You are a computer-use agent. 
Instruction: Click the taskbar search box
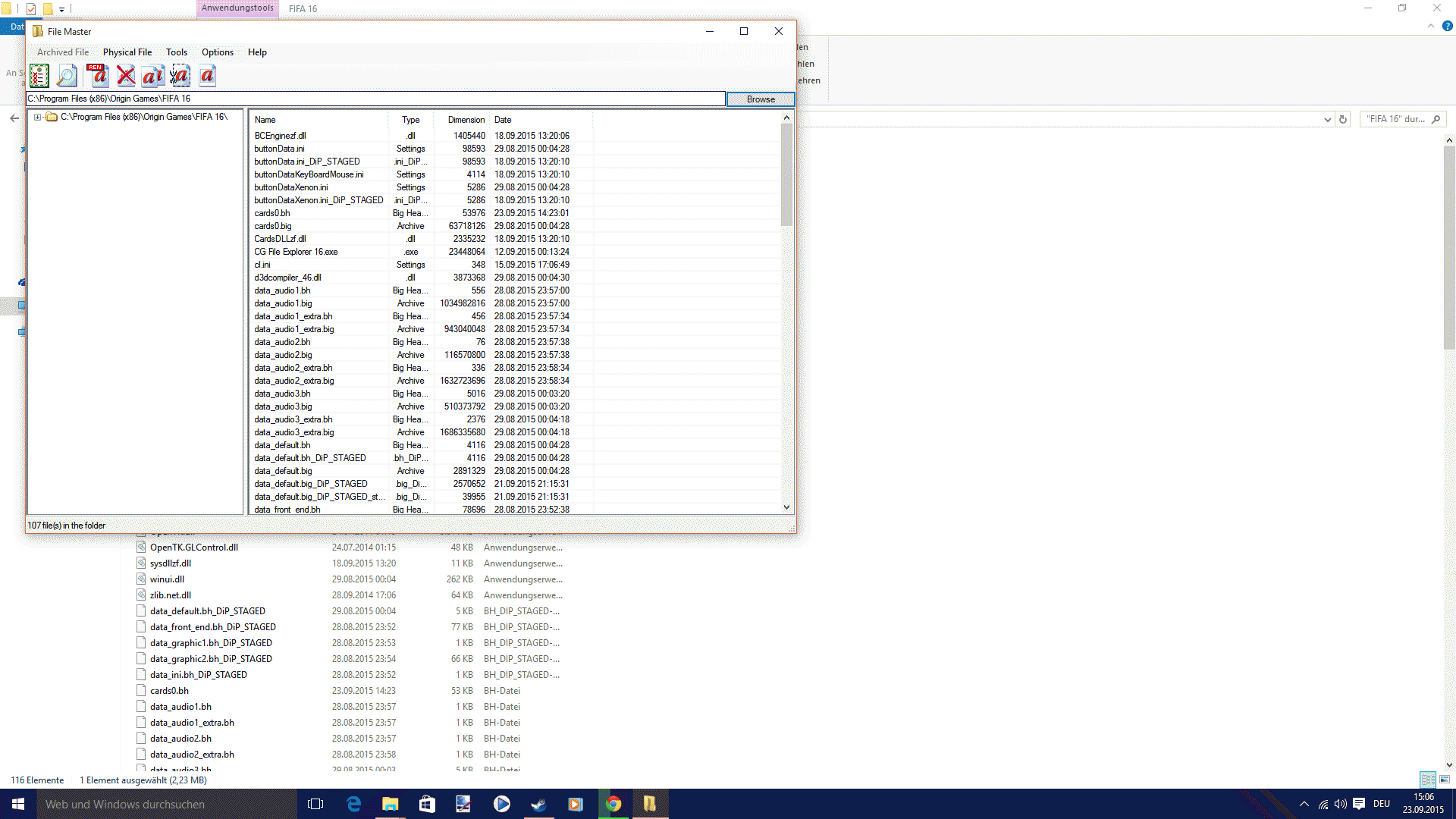click(x=167, y=804)
